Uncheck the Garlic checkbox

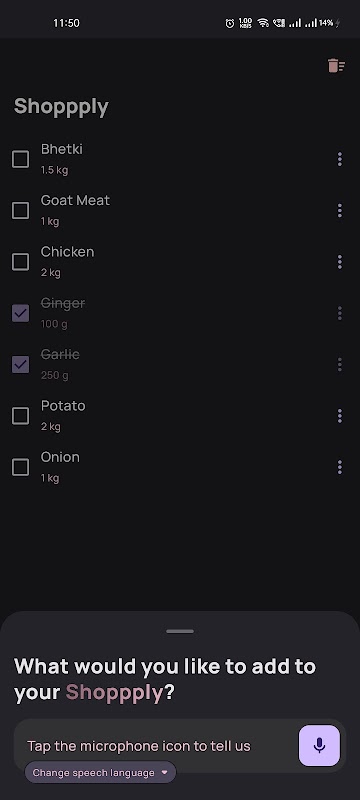pyautogui.click(x=20, y=364)
